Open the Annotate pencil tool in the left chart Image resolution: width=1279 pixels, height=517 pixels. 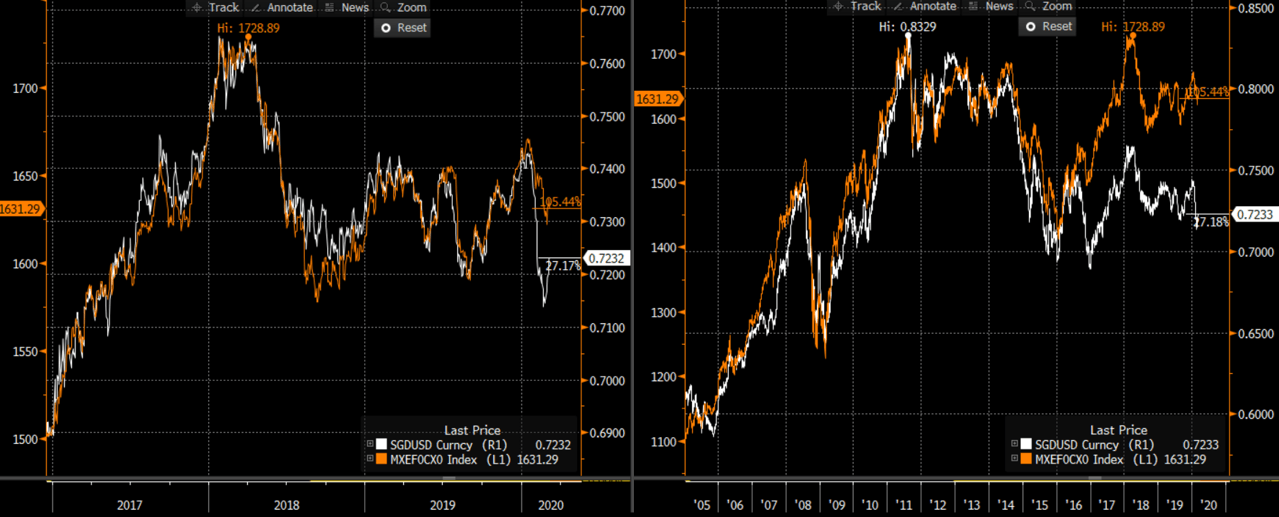280,7
